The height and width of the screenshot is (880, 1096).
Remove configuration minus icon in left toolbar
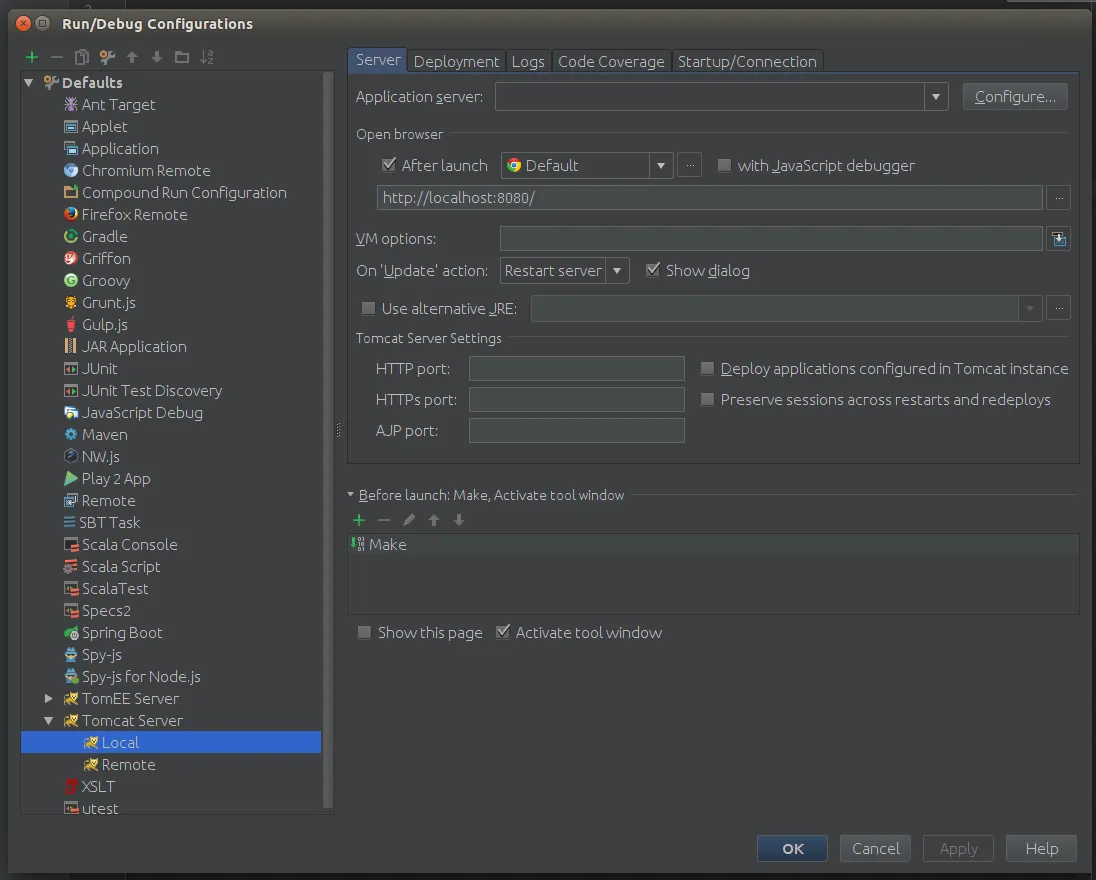pos(57,57)
